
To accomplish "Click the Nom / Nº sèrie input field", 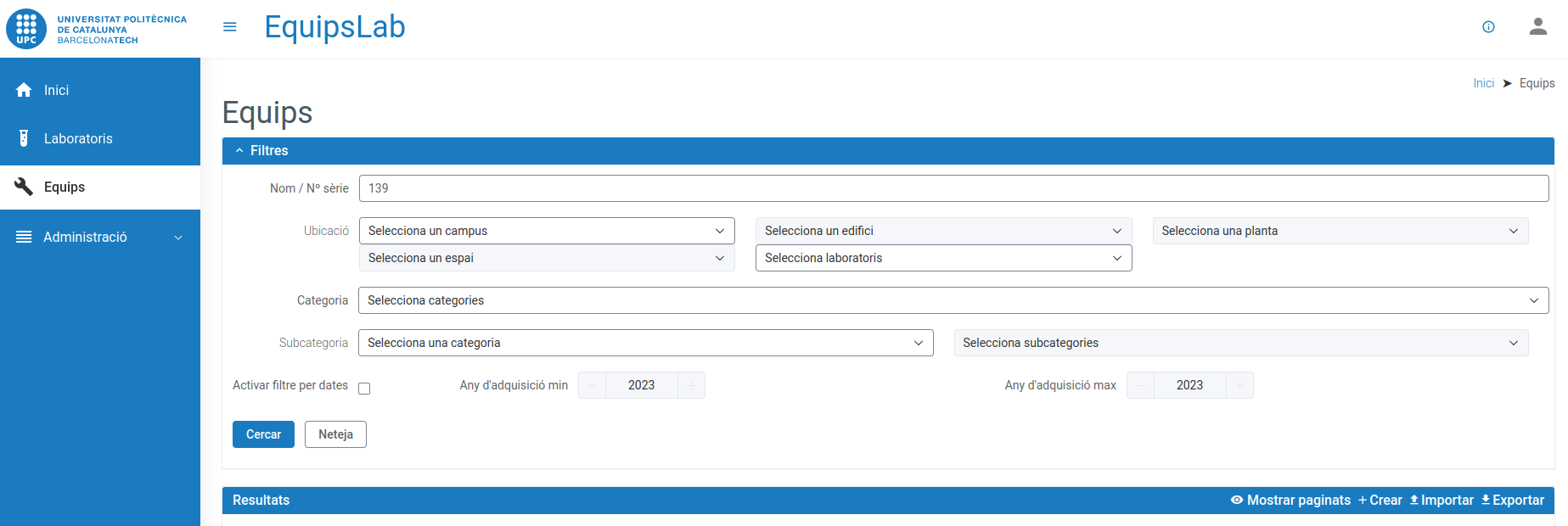I will click(953, 188).
